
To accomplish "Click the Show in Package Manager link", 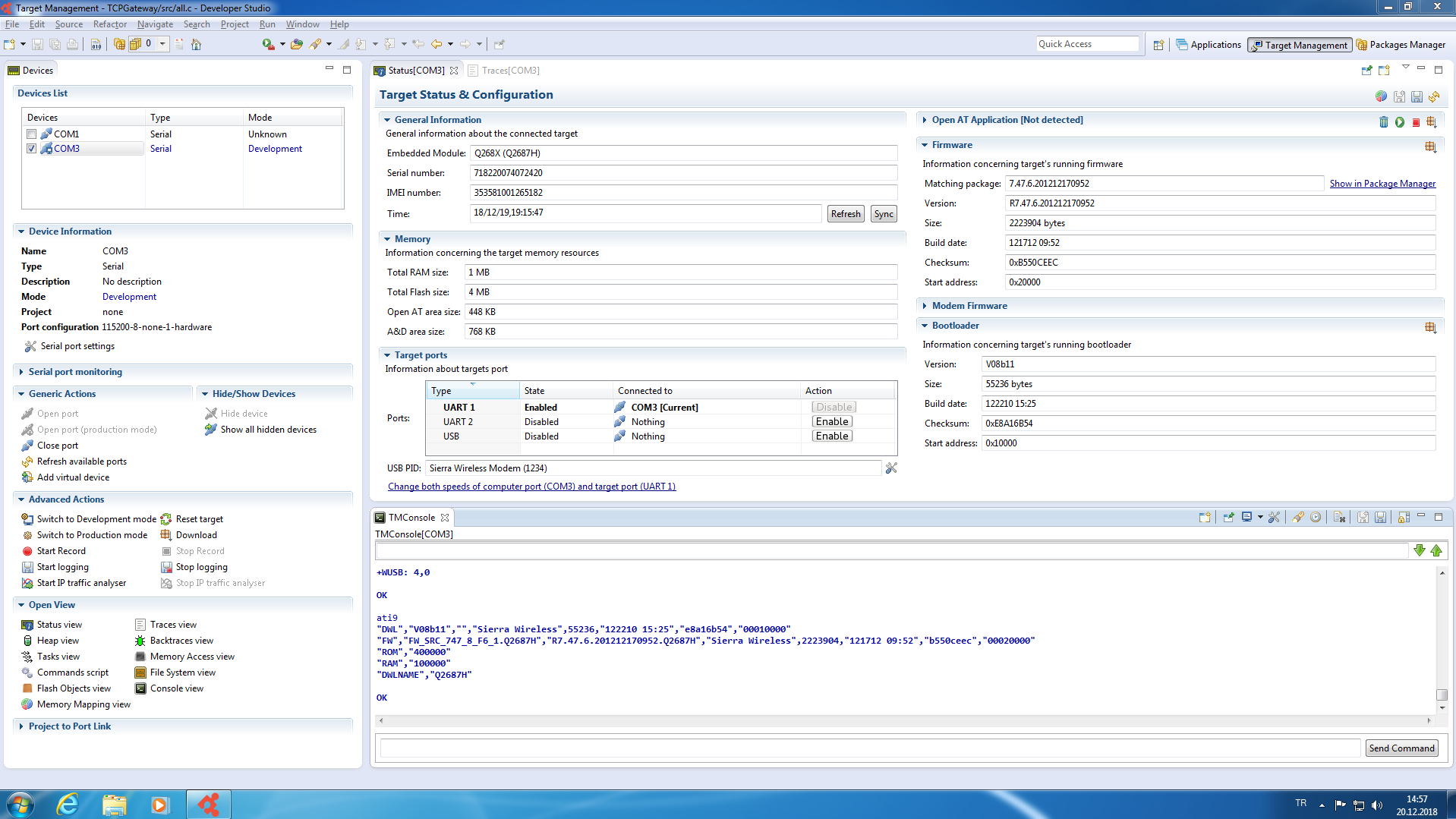I will (x=1382, y=184).
